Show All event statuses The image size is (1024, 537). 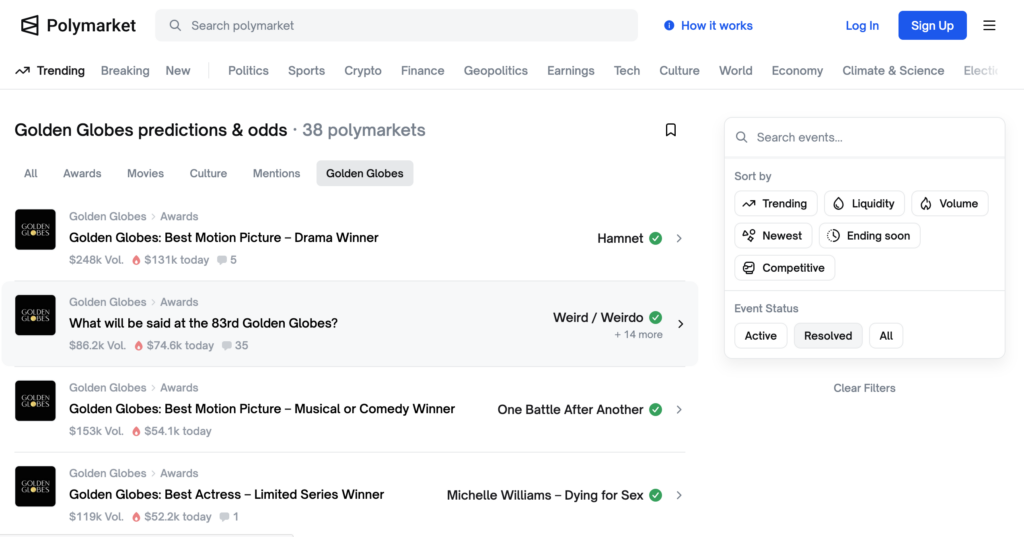pyautogui.click(x=886, y=336)
